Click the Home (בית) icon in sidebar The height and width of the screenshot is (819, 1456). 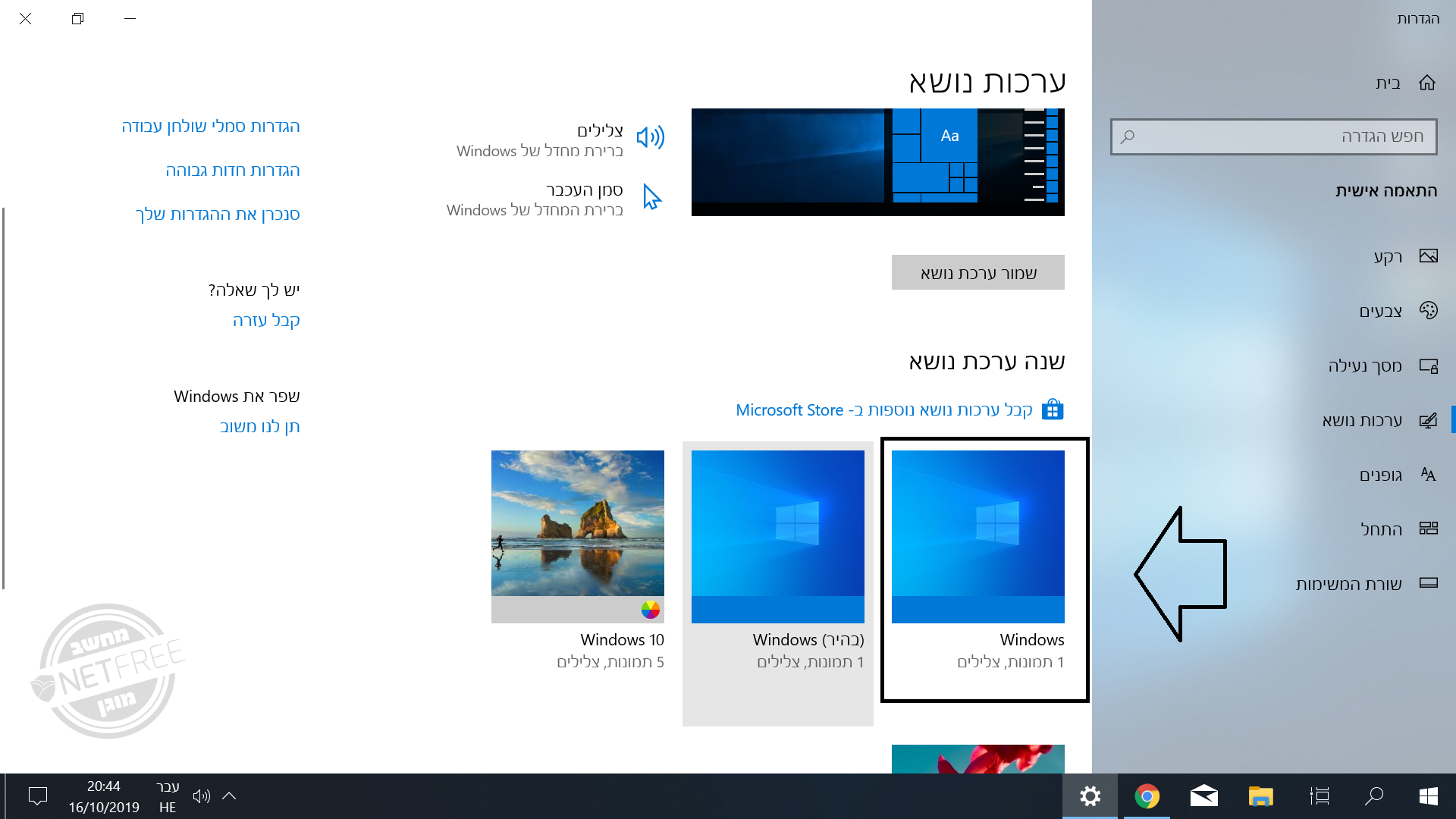click(1427, 83)
